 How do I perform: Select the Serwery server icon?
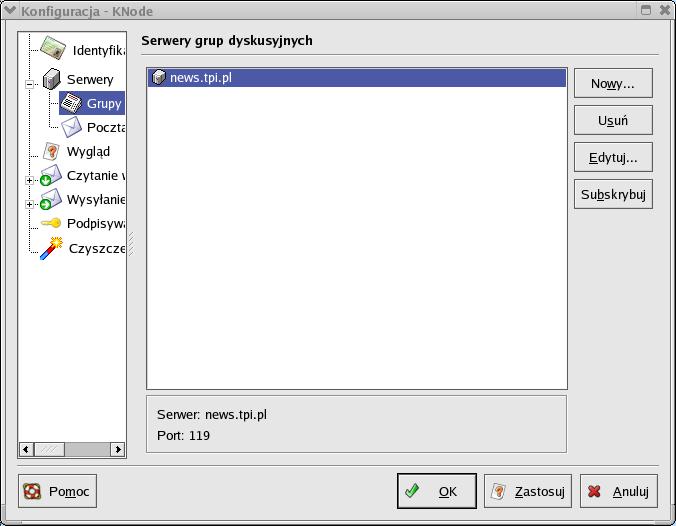pos(52,79)
